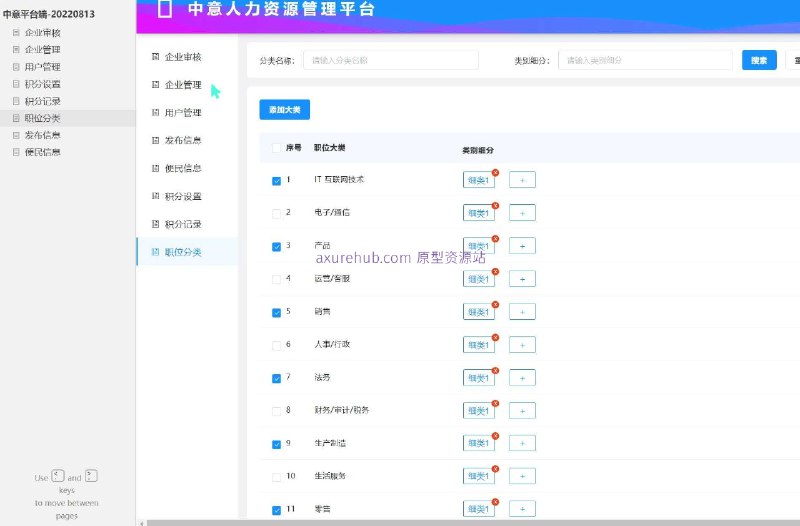800x526 pixels.
Task: Add subcategory to 法务 with plus
Action: pos(522,378)
